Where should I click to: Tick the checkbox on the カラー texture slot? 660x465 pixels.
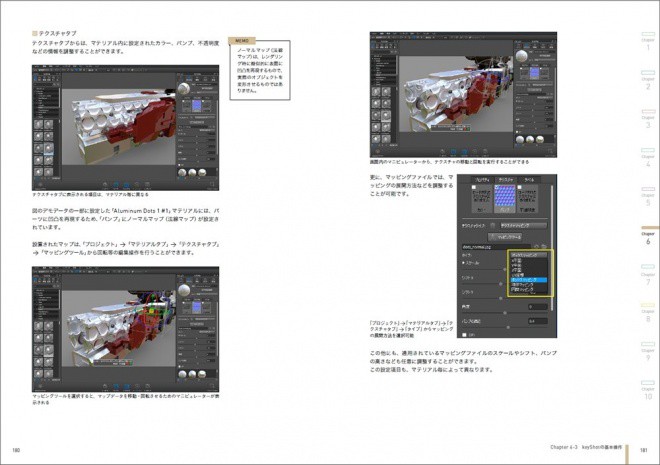(474, 187)
